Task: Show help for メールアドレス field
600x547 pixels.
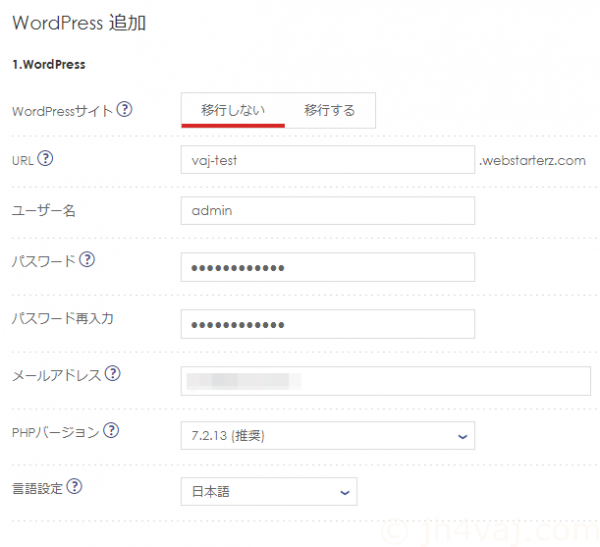Action: tap(112, 374)
